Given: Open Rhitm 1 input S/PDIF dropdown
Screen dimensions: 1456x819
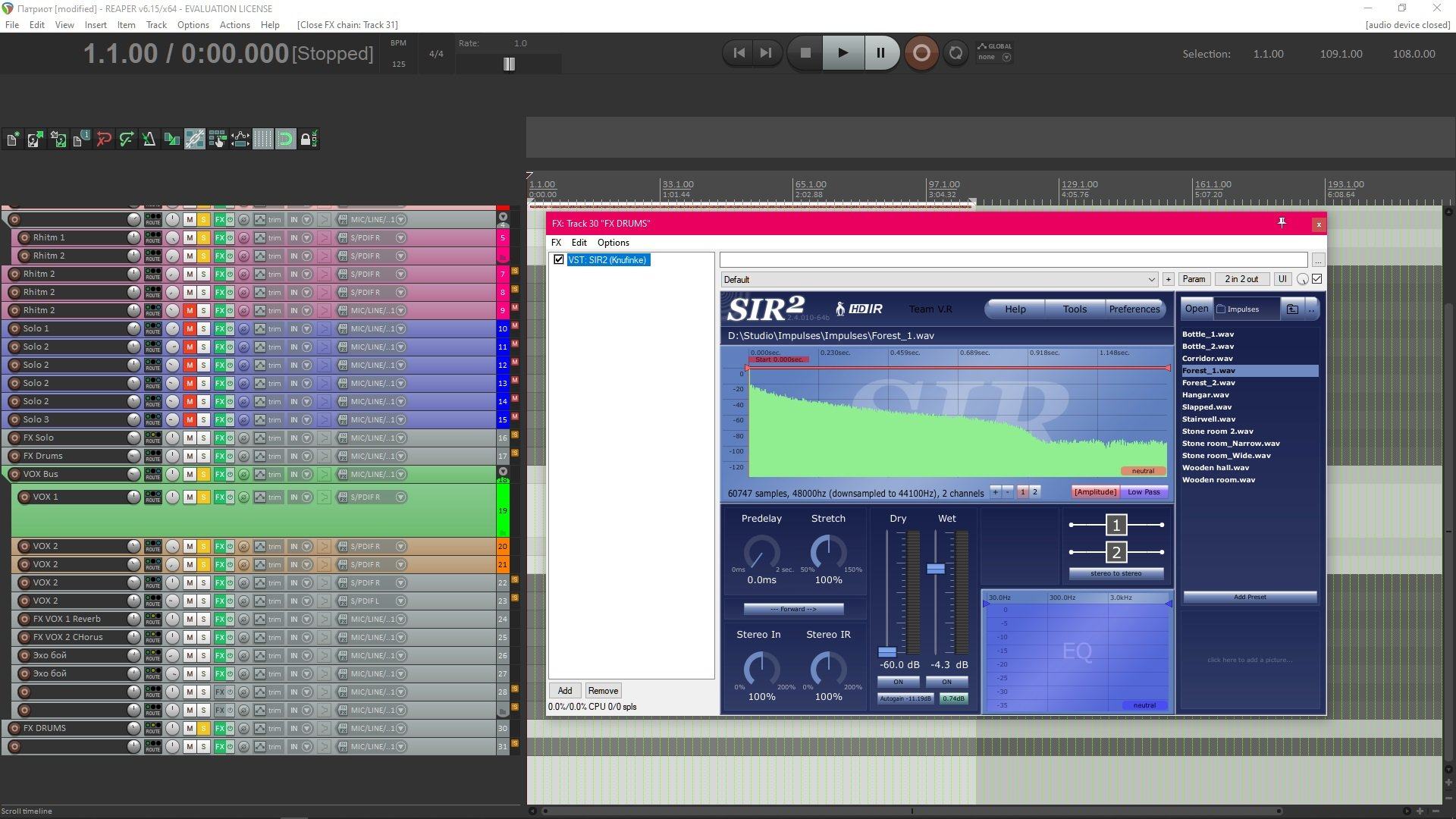Looking at the screenshot, I should (400, 238).
